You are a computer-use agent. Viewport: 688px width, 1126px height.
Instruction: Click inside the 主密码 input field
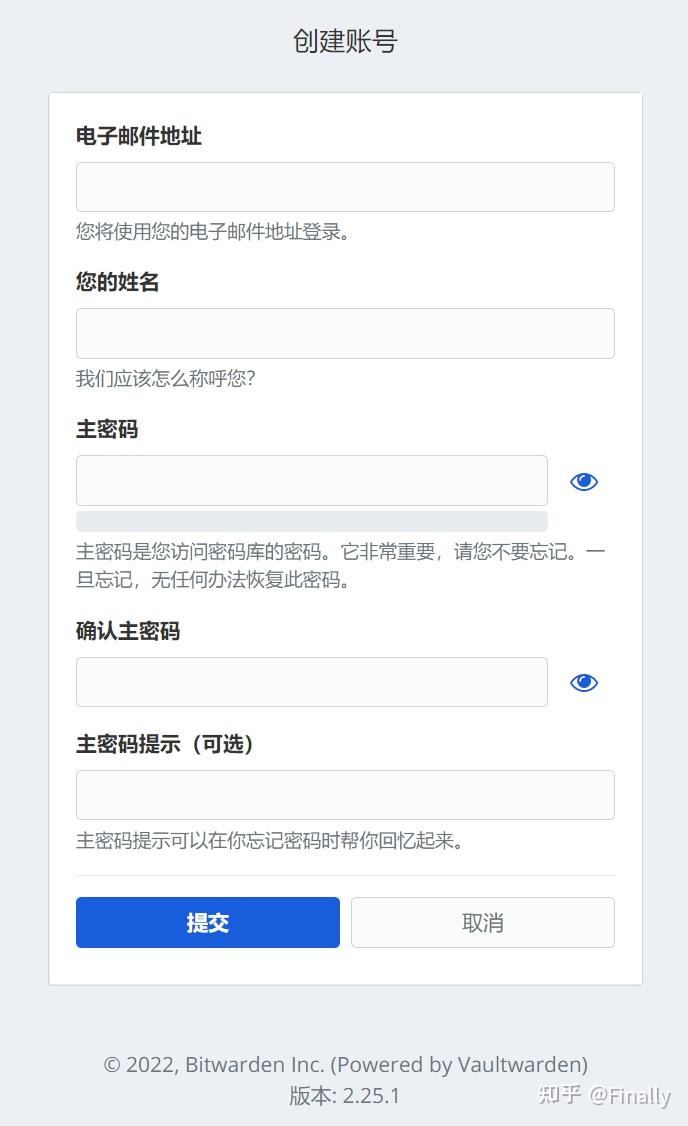[311, 480]
